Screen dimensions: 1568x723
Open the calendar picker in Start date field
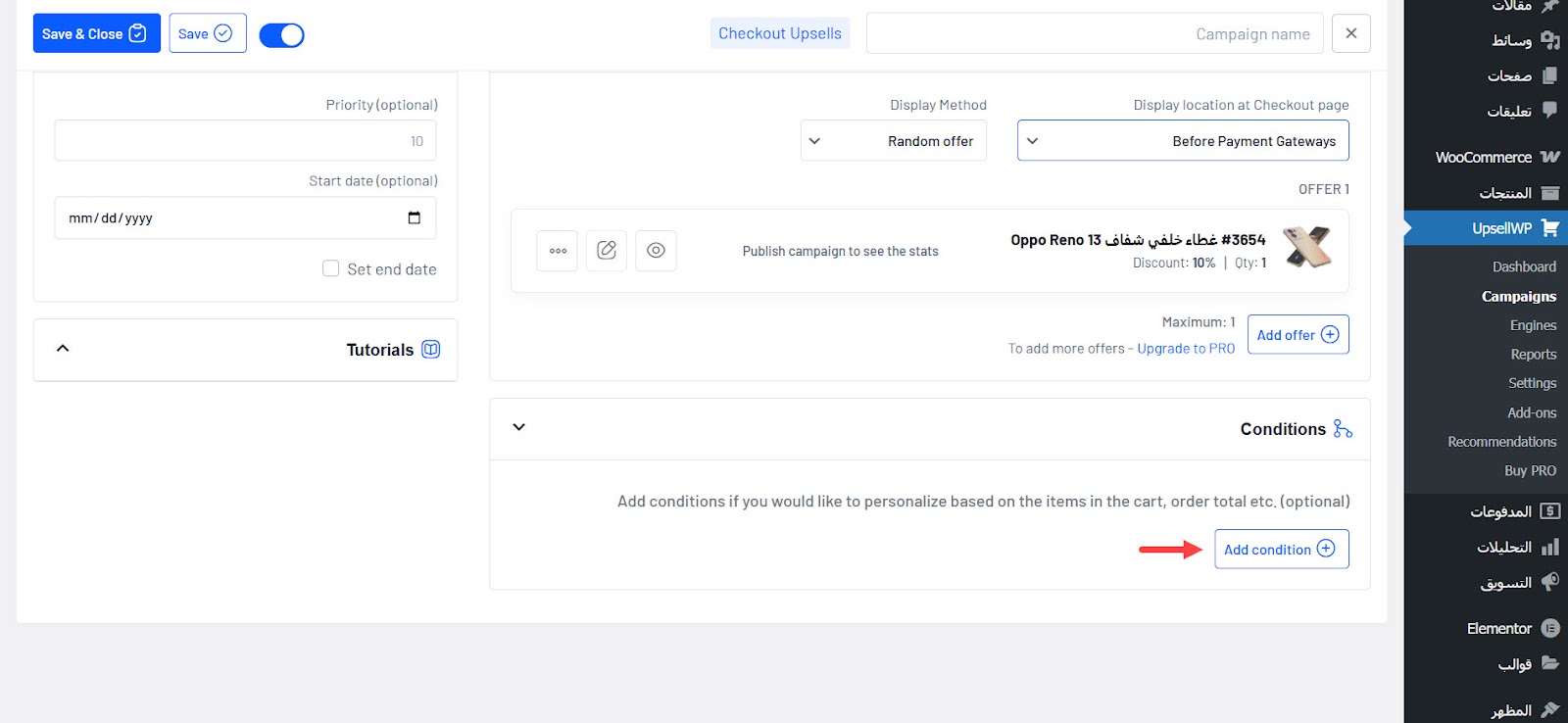pyautogui.click(x=414, y=217)
